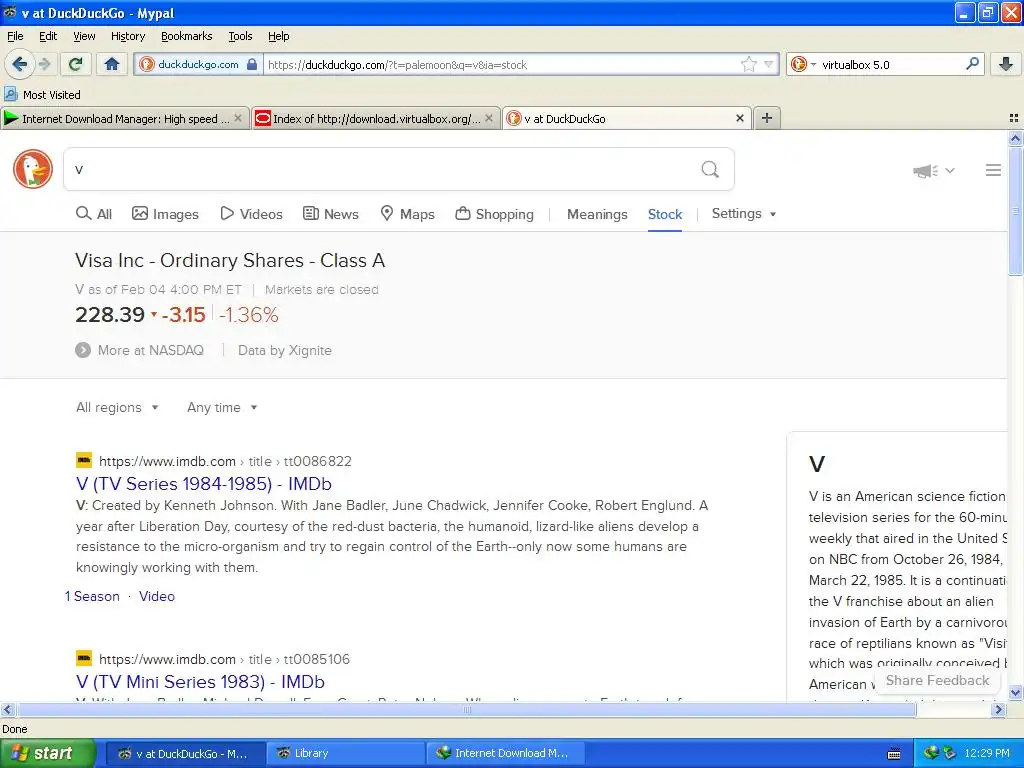
Task: Open the File menu
Action: coord(15,36)
